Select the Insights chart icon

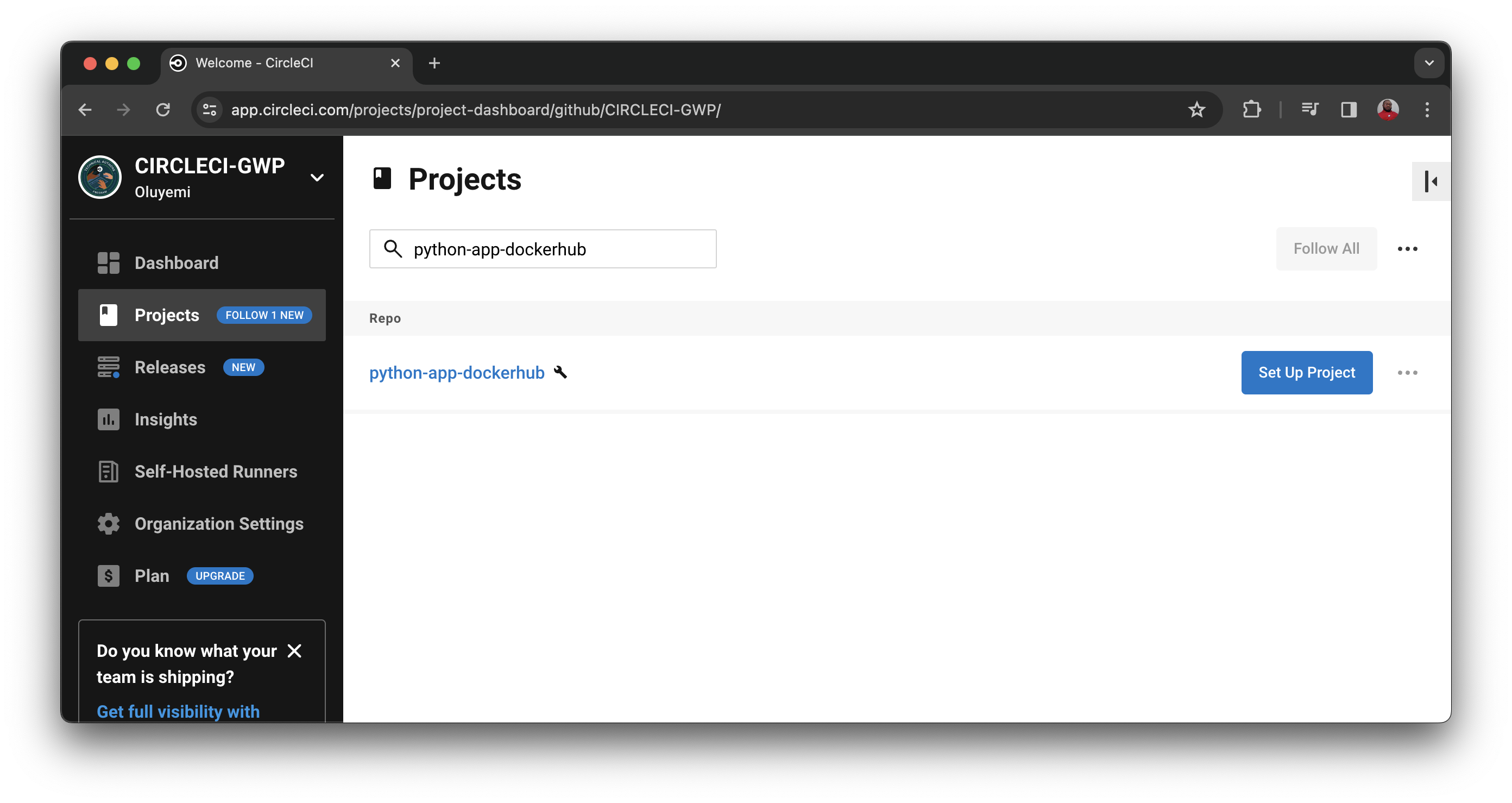108,419
